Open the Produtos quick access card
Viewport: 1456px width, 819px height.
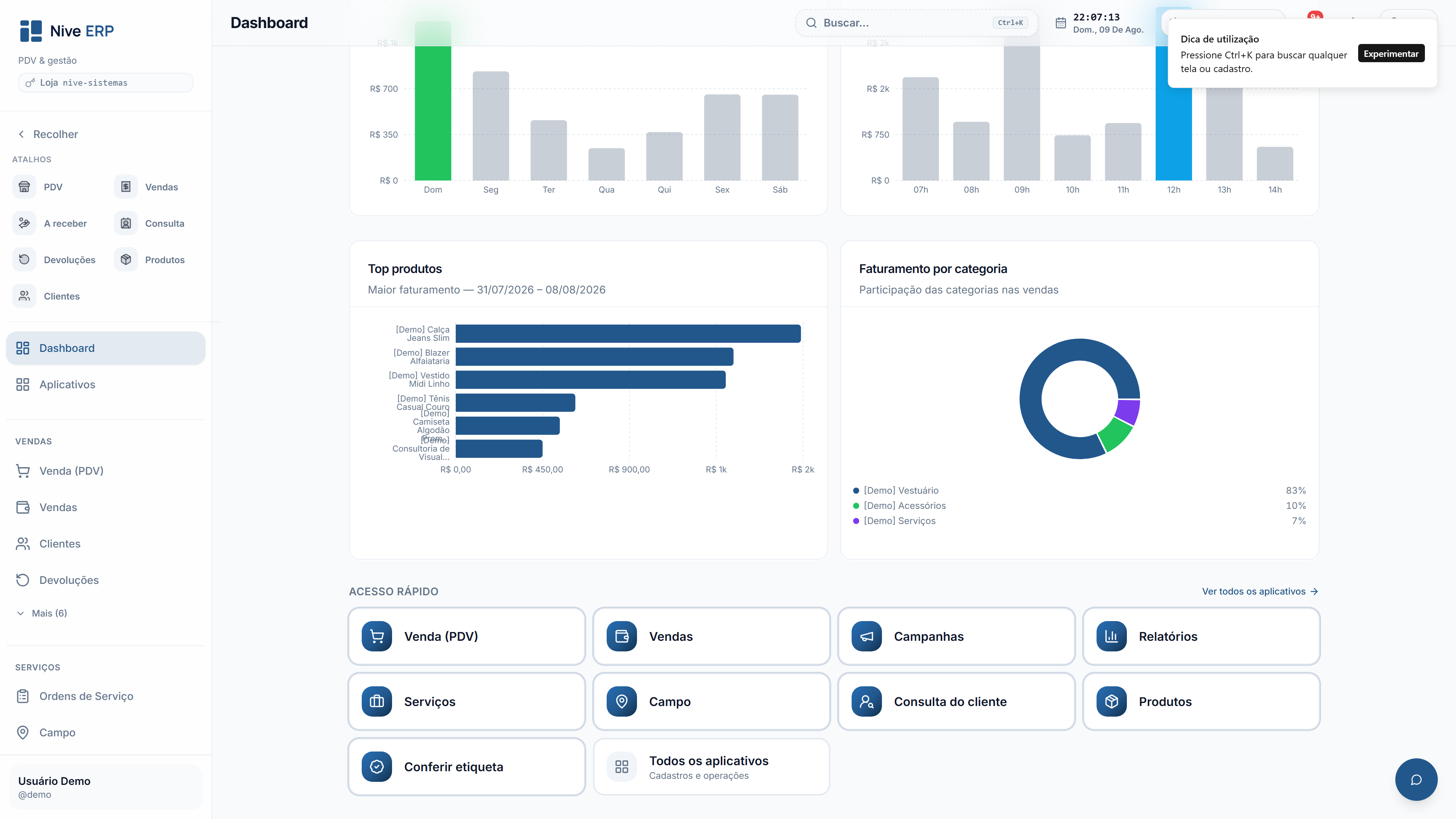pyautogui.click(x=1201, y=701)
